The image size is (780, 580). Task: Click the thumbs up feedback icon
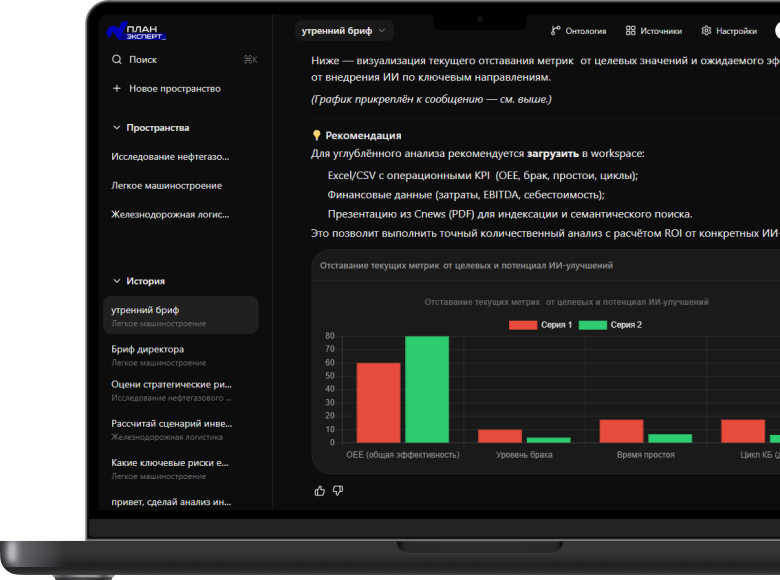(319, 491)
